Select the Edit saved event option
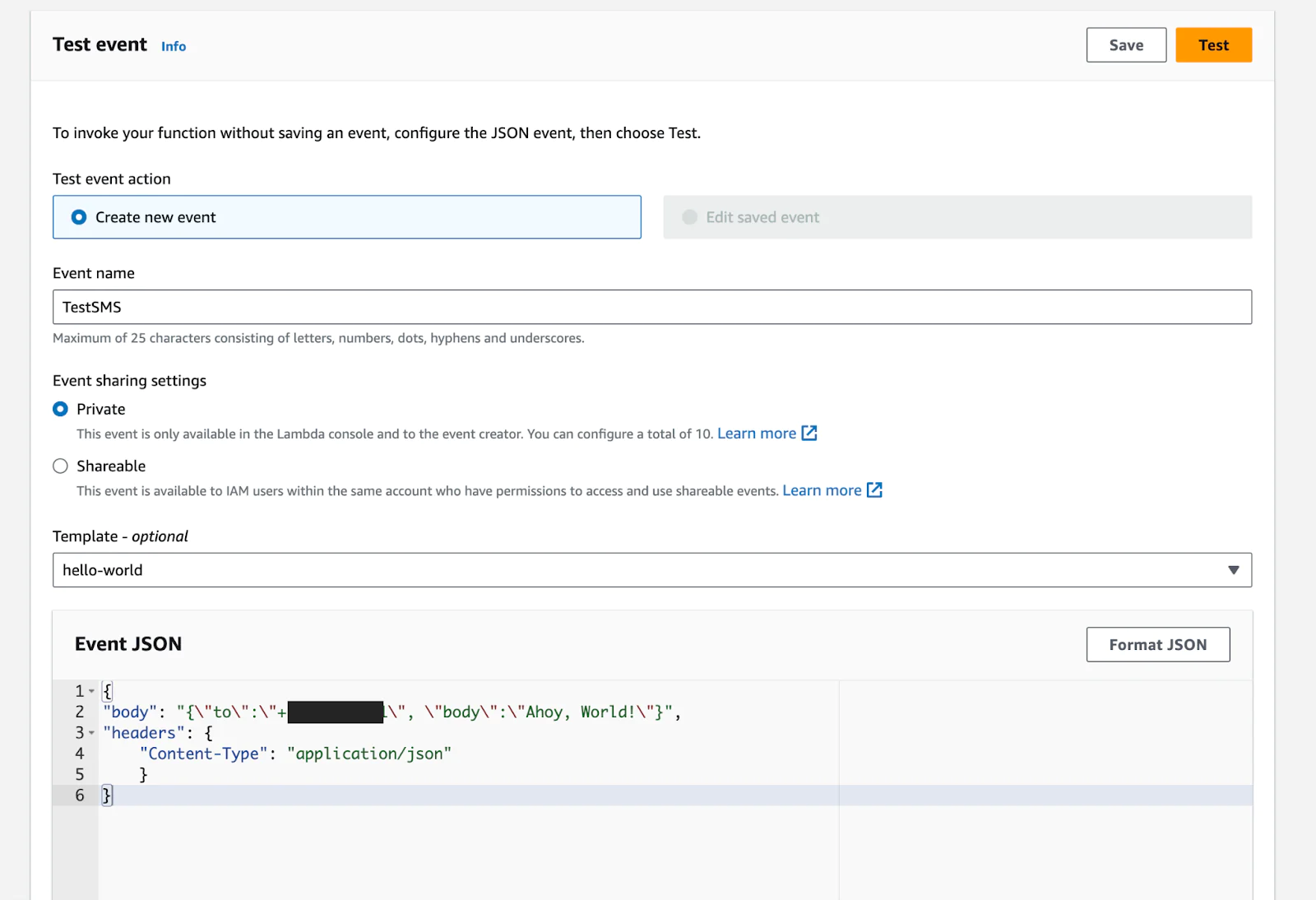1316x900 pixels. (x=957, y=217)
